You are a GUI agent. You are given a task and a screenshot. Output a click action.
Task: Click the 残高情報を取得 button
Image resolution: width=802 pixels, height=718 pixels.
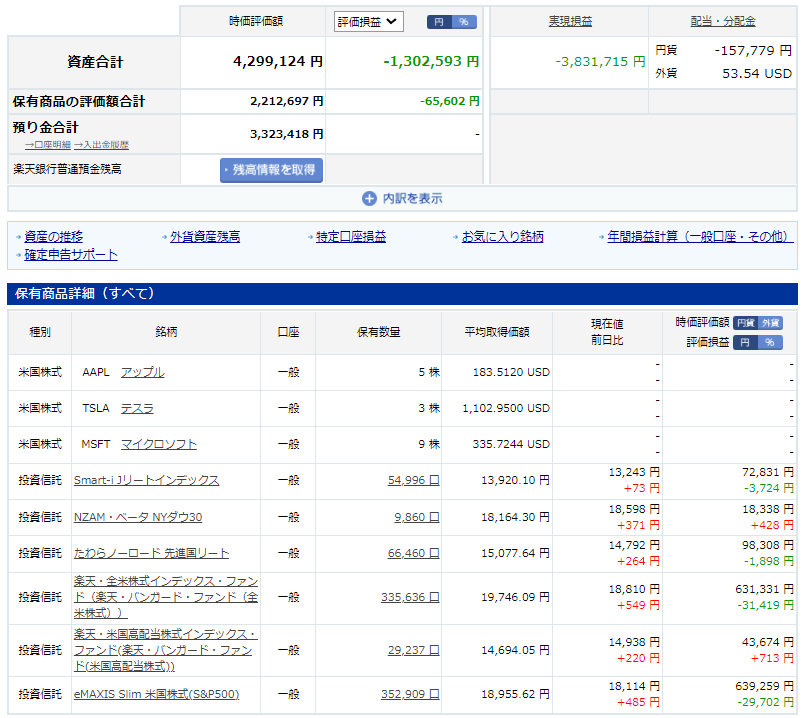271,170
